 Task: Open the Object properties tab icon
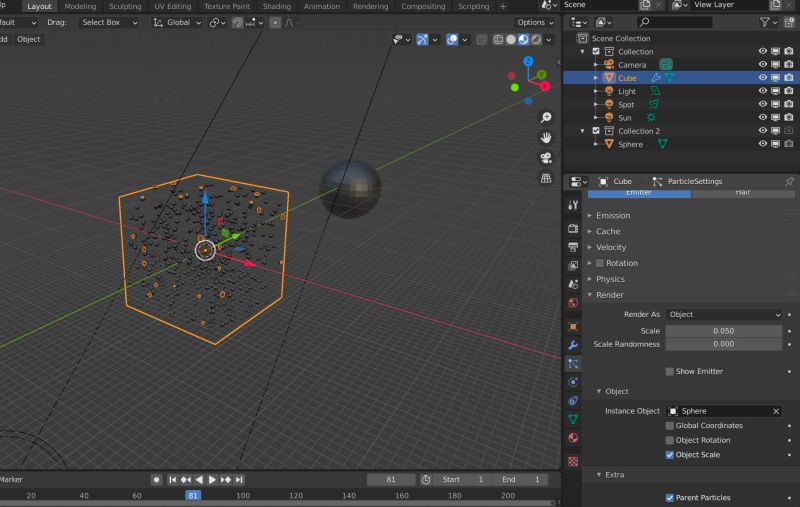(573, 326)
